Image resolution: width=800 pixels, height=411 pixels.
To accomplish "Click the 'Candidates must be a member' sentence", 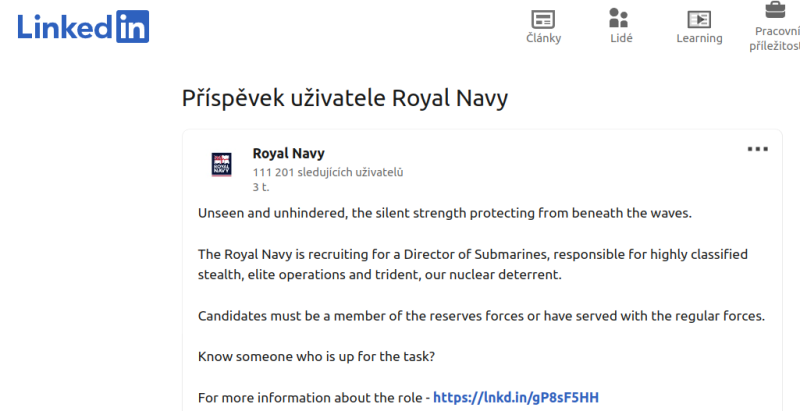I will [x=481, y=316].
